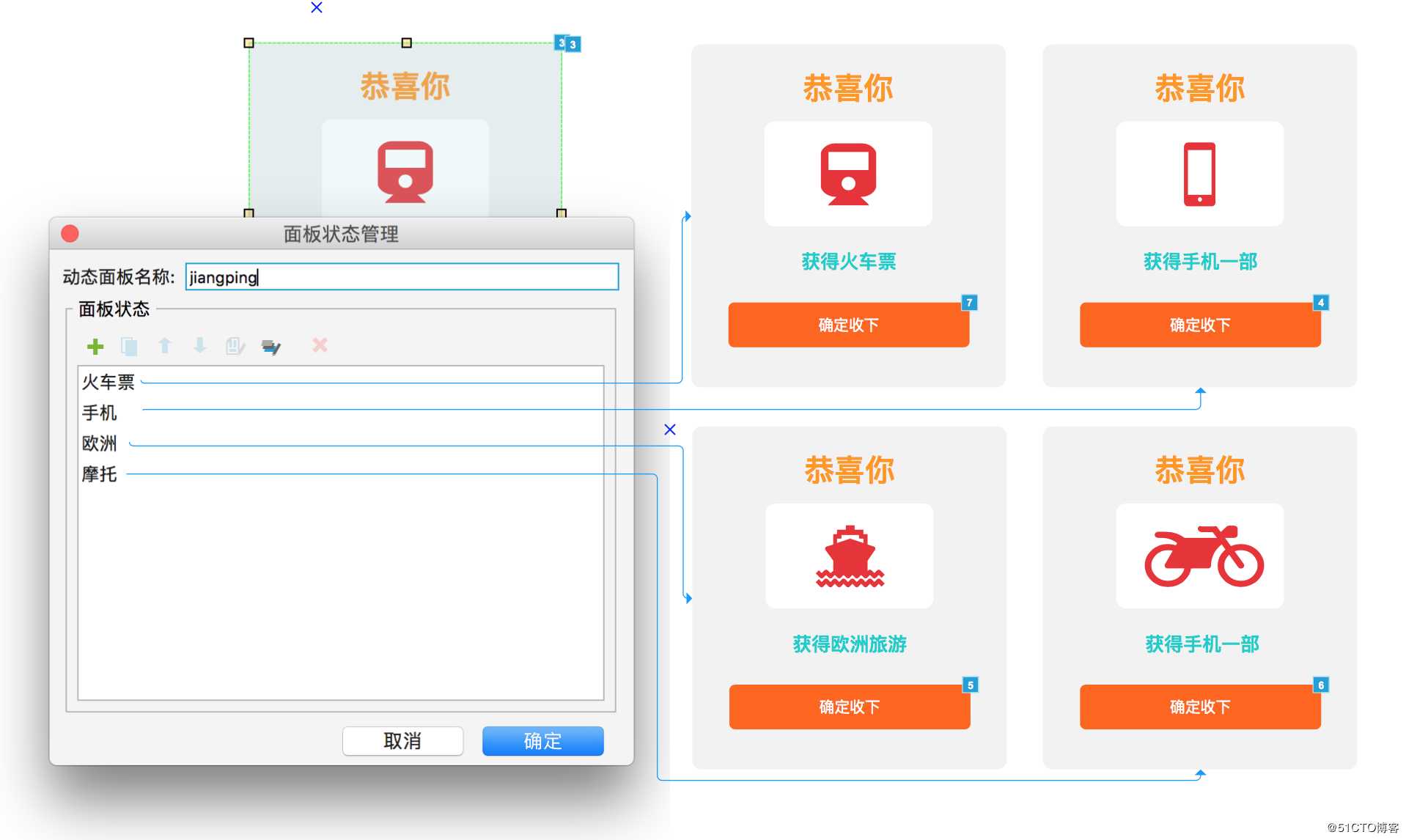1406x840 pixels.
Task: Click 确定收下 under 获得欧洲旅游
Action: [x=850, y=707]
